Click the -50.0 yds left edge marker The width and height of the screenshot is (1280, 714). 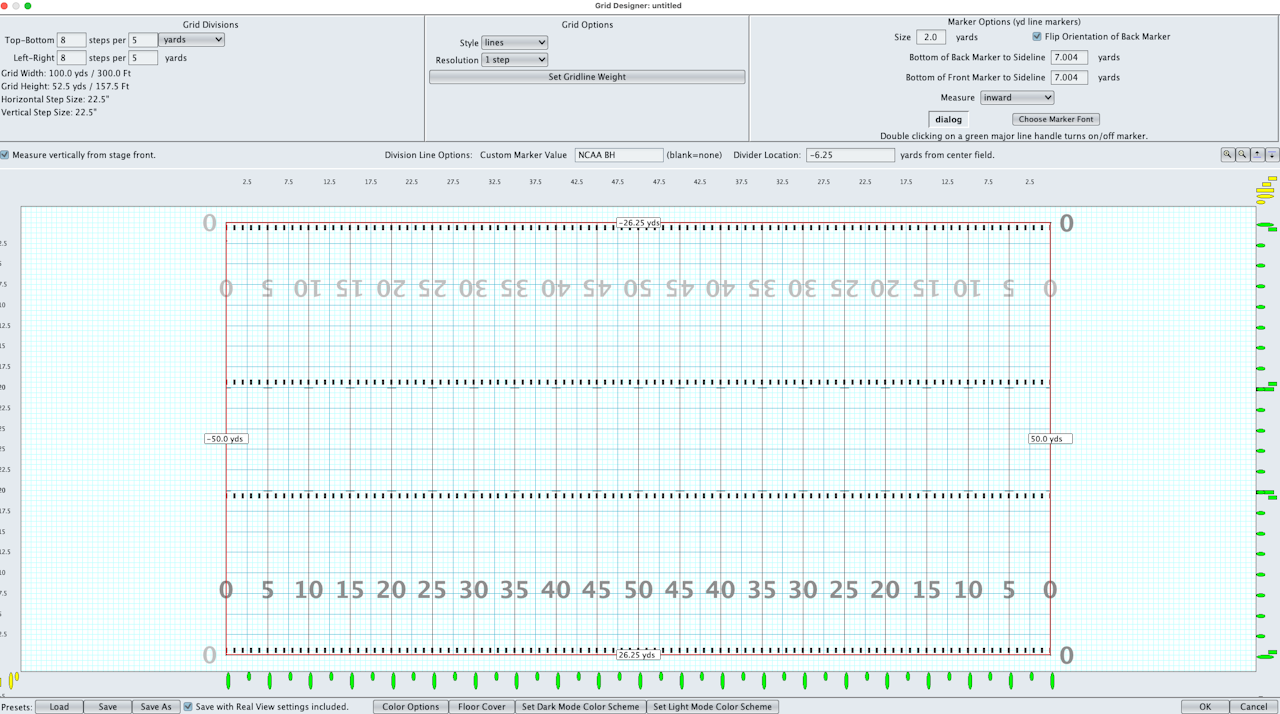click(226, 439)
